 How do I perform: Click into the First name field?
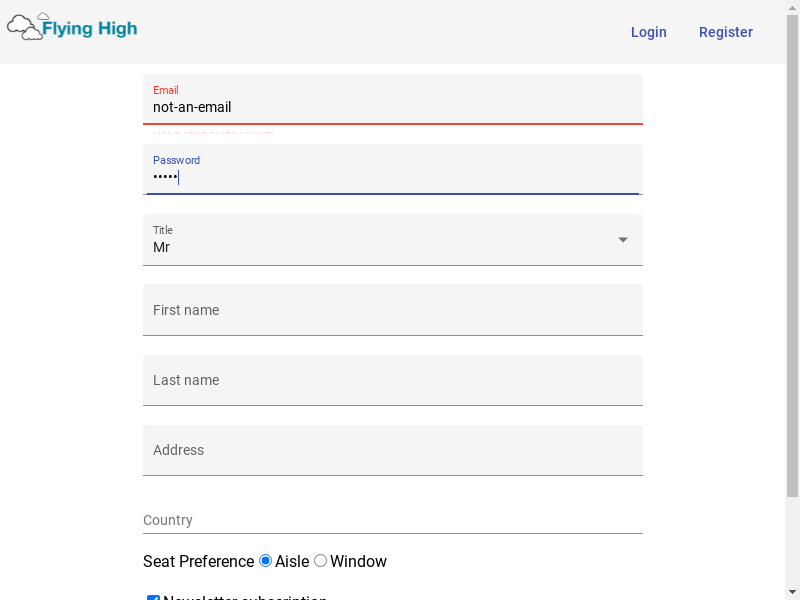tap(392, 310)
